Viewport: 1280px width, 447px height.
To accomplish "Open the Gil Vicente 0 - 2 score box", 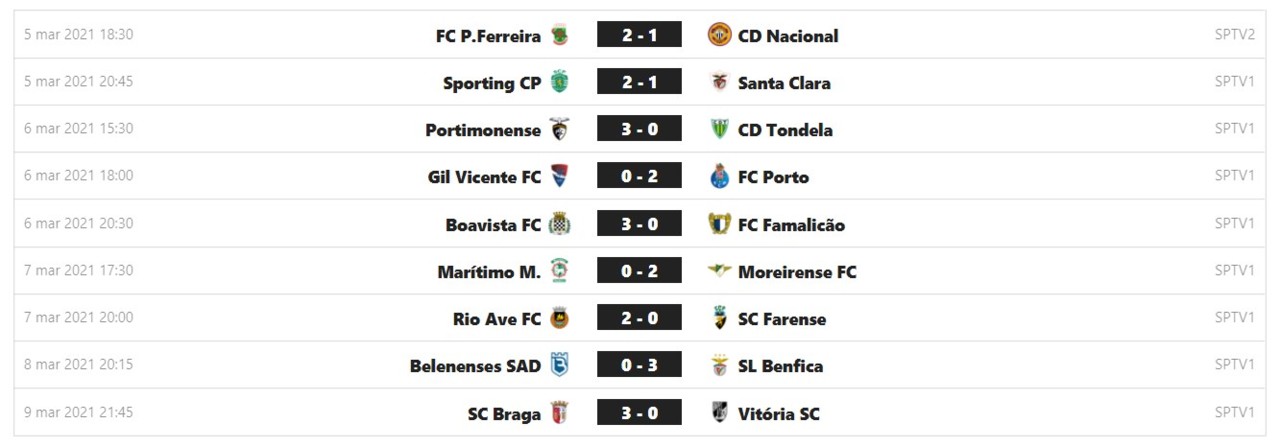I will [639, 177].
